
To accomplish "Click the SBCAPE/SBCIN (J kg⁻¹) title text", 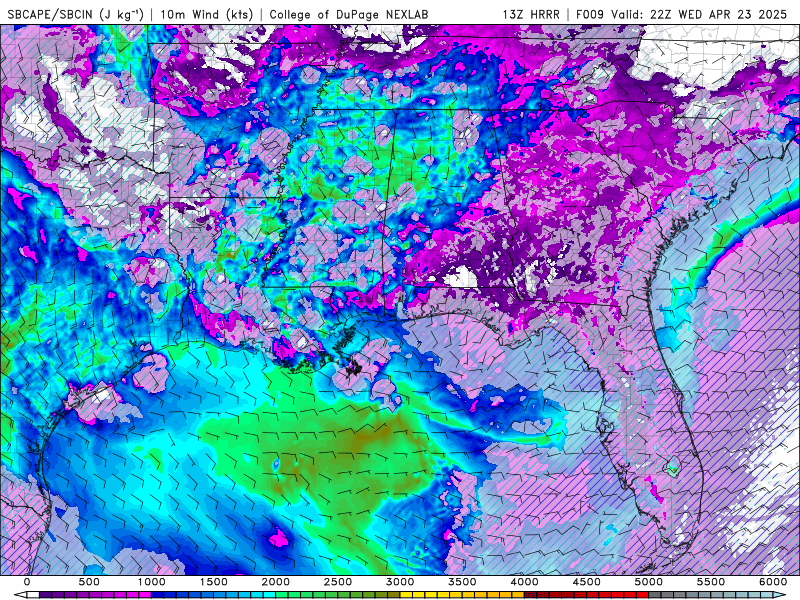I will pos(76,14).
